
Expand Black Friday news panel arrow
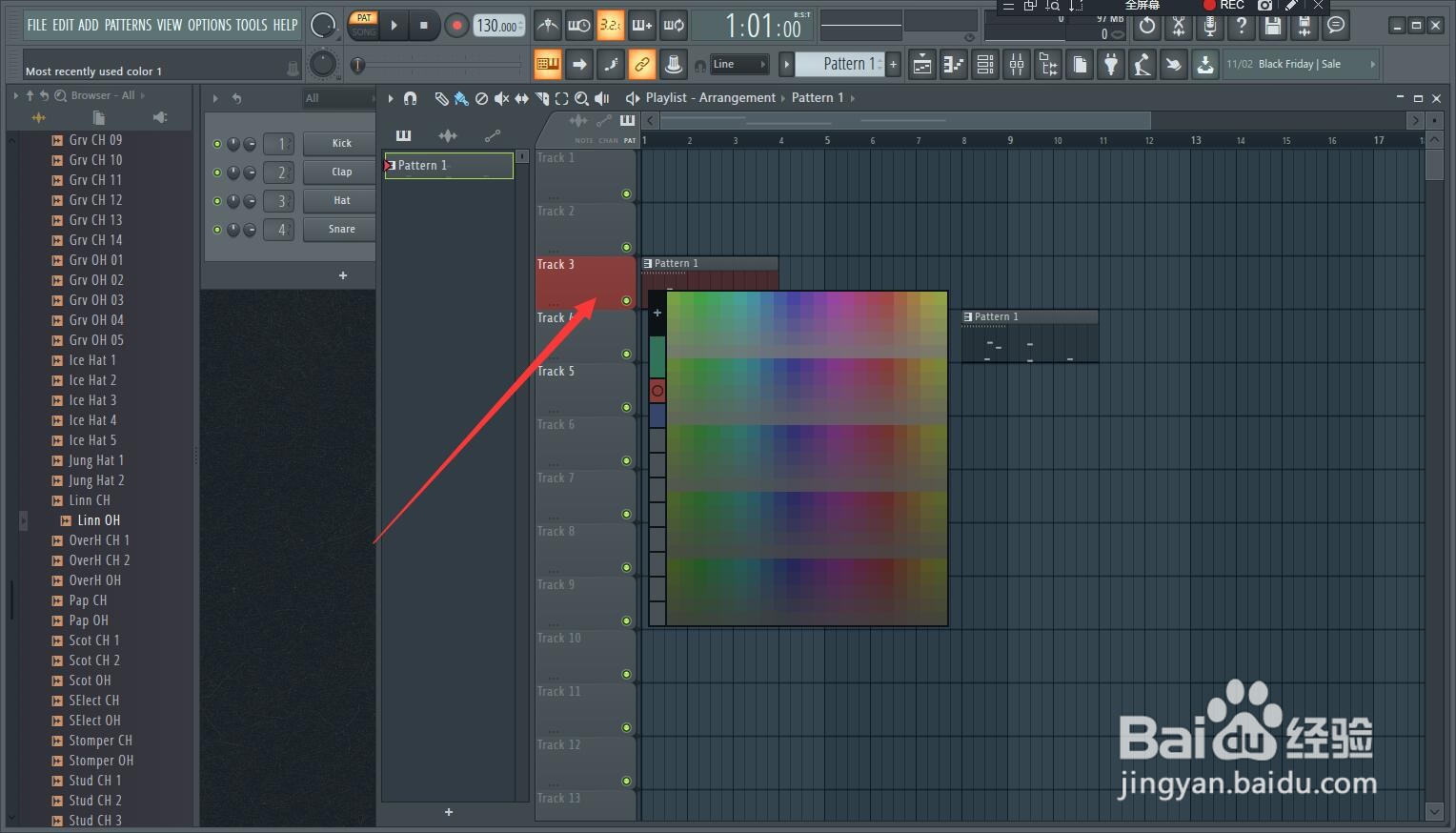click(1372, 64)
